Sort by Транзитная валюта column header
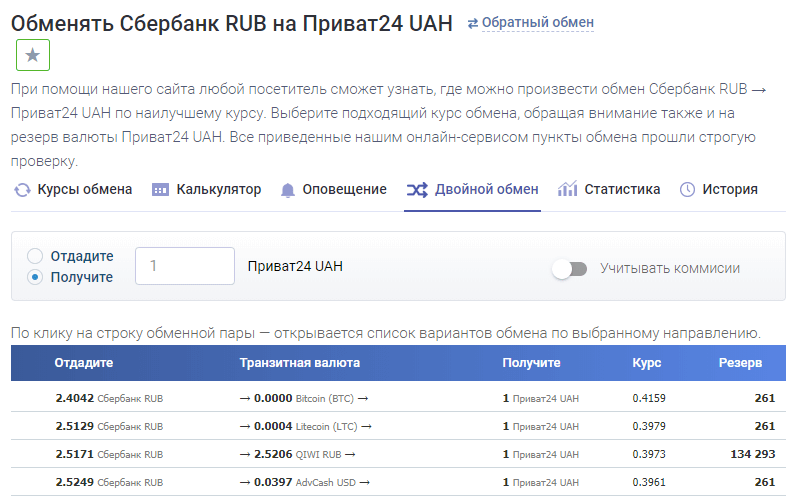 pyautogui.click(x=300, y=363)
